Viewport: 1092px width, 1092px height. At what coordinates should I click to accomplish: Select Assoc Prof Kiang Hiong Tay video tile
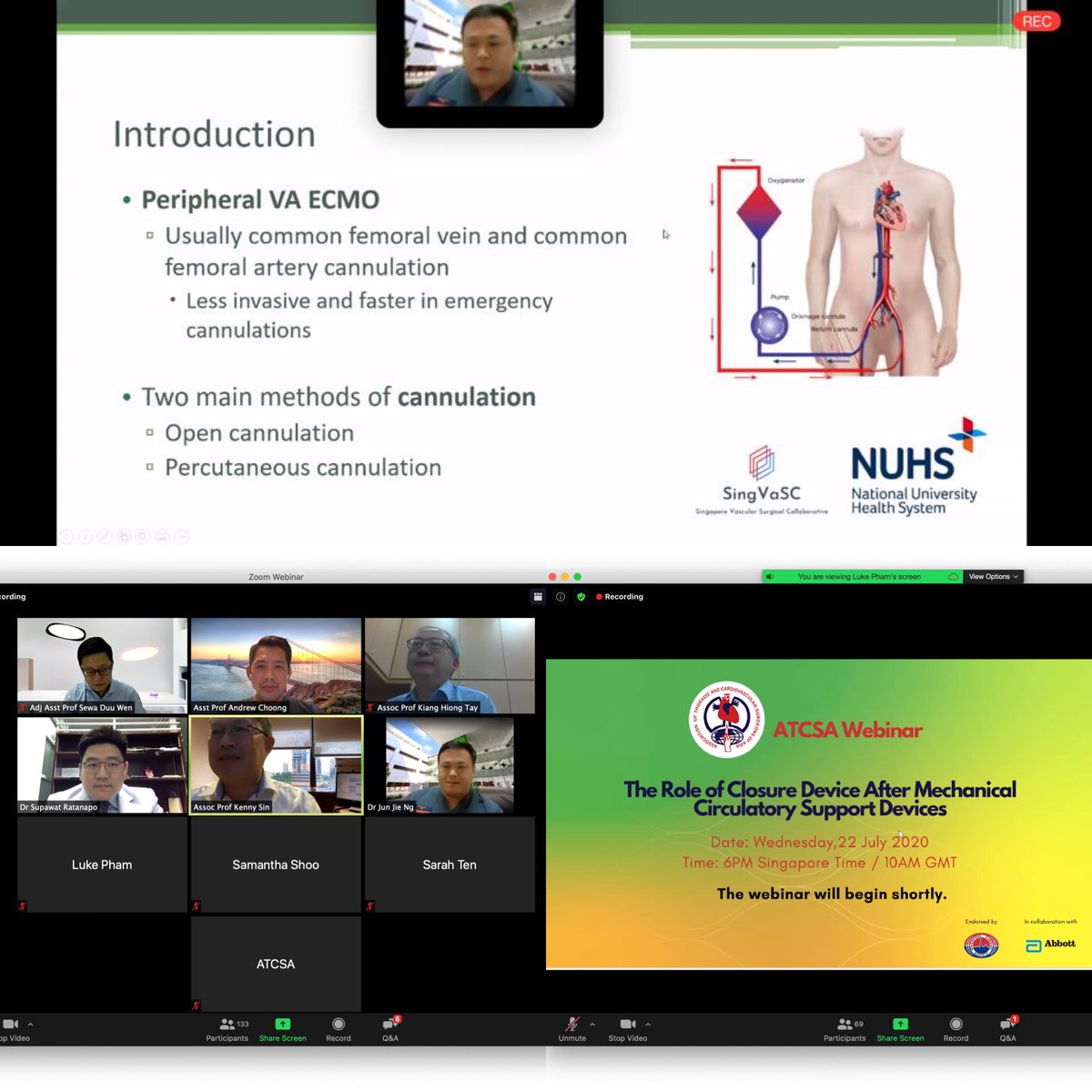click(x=450, y=665)
